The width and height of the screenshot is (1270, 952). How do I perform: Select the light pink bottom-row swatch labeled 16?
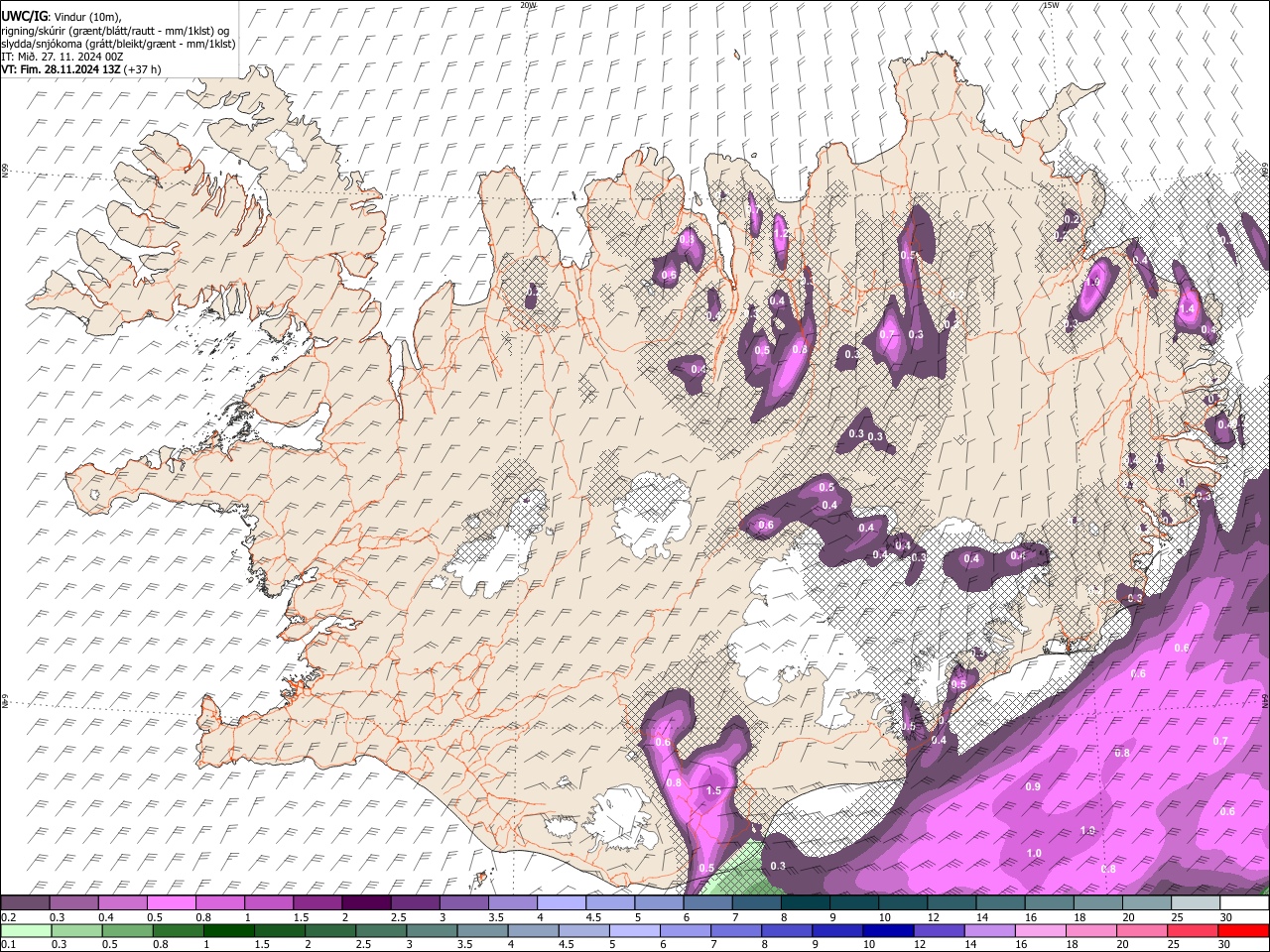click(1040, 931)
